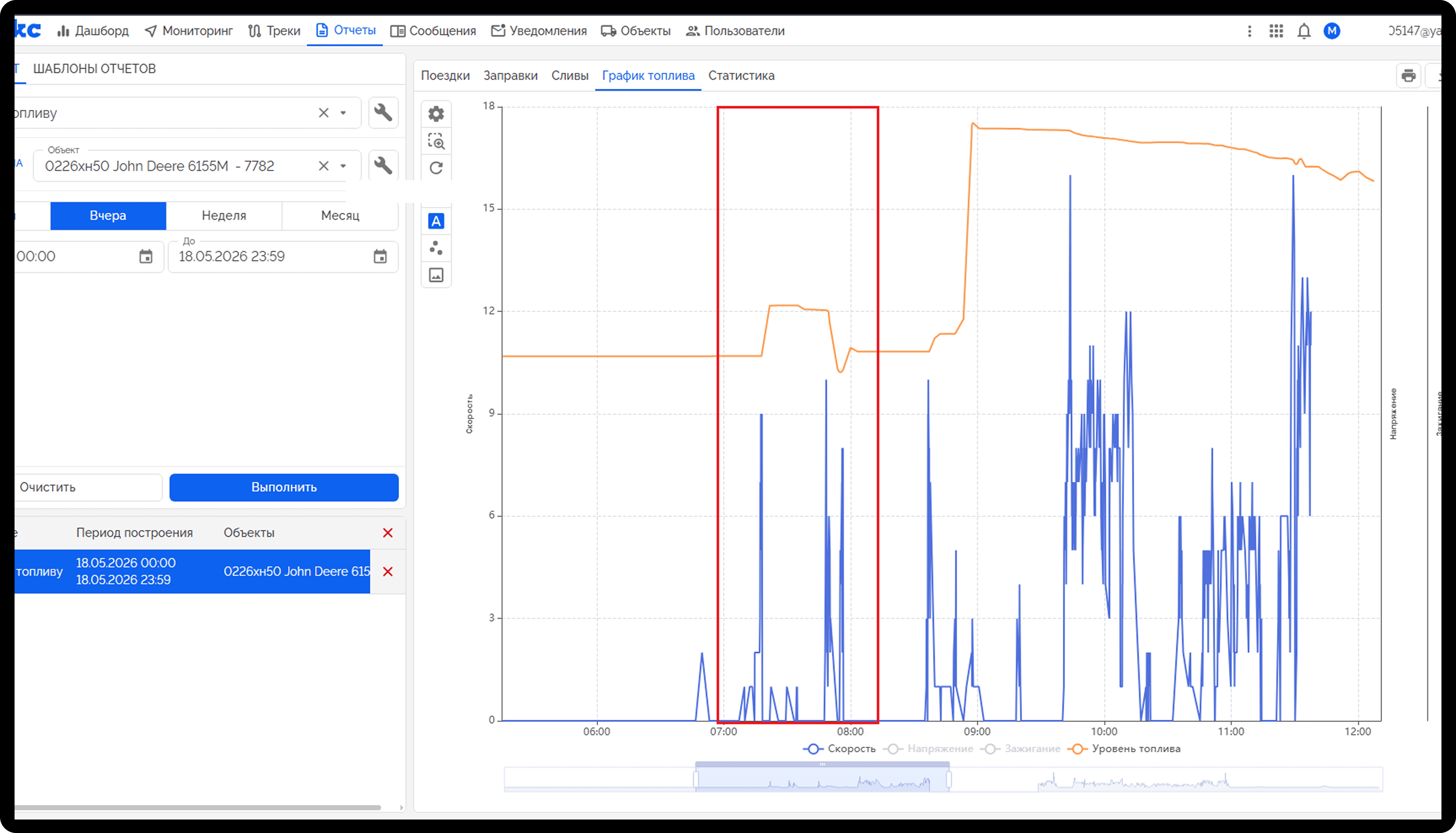Screen dimensions: 1456x833
Task: Open calendar for the До date field
Action: [x=380, y=256]
